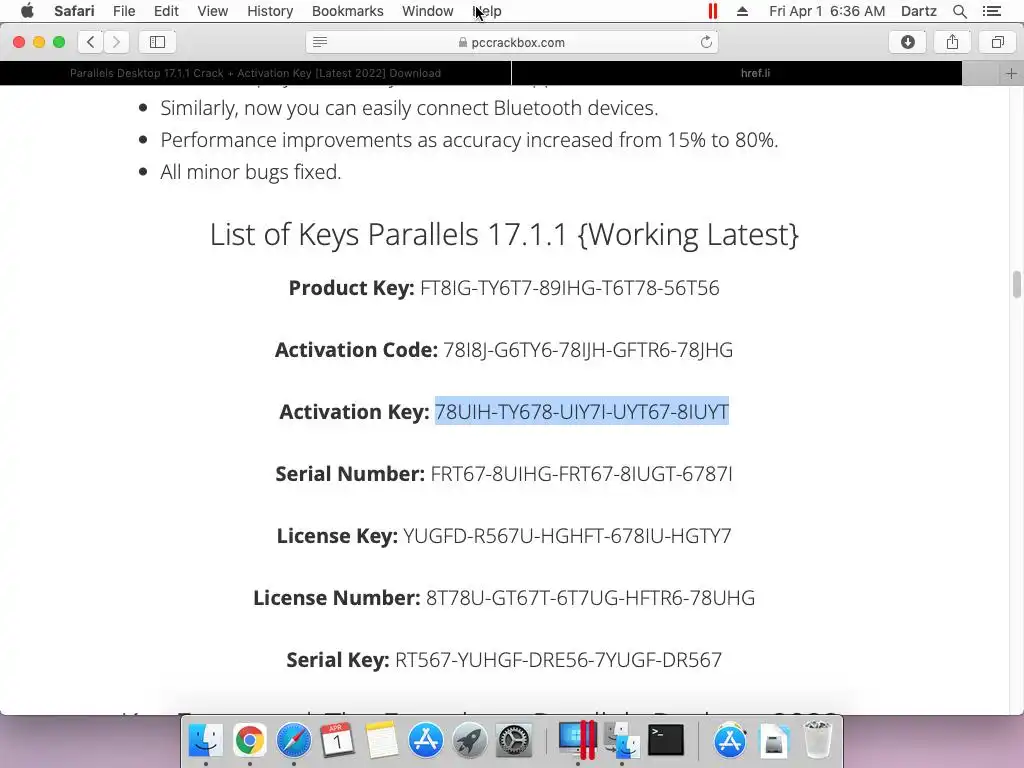
Task: Open App Store from the Dock
Action: pyautogui.click(x=426, y=740)
